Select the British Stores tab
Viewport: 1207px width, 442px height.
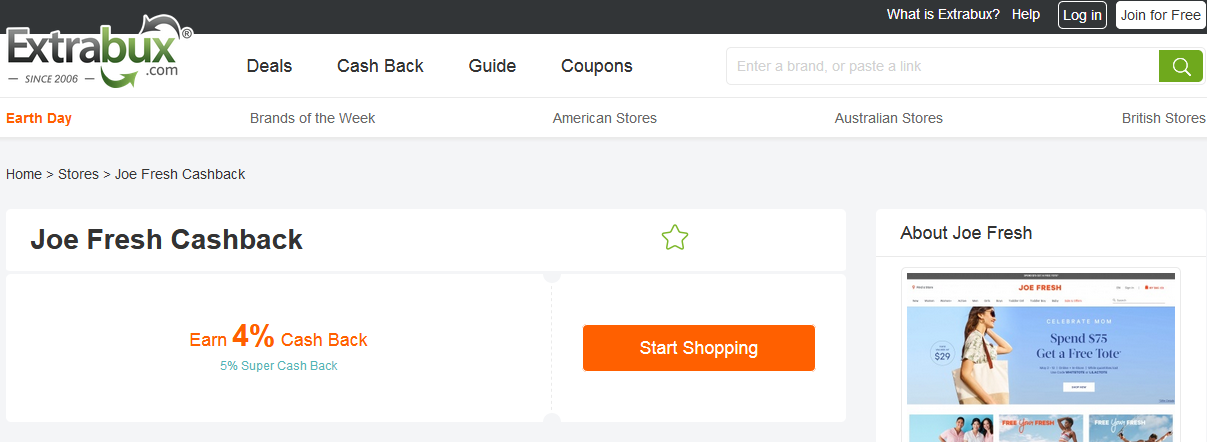tap(1163, 118)
